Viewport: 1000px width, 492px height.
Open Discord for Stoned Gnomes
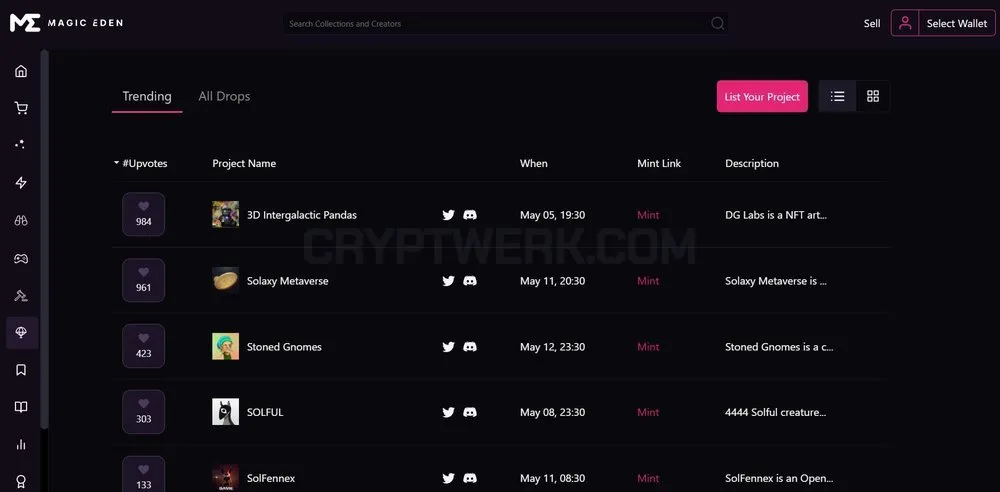coord(470,347)
